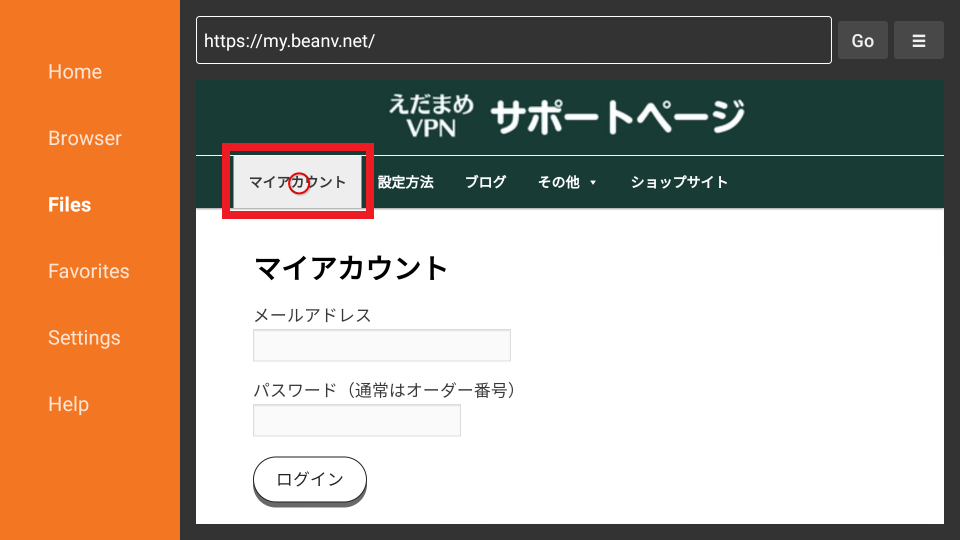Click the マイアカウント page heading

pos(351,268)
